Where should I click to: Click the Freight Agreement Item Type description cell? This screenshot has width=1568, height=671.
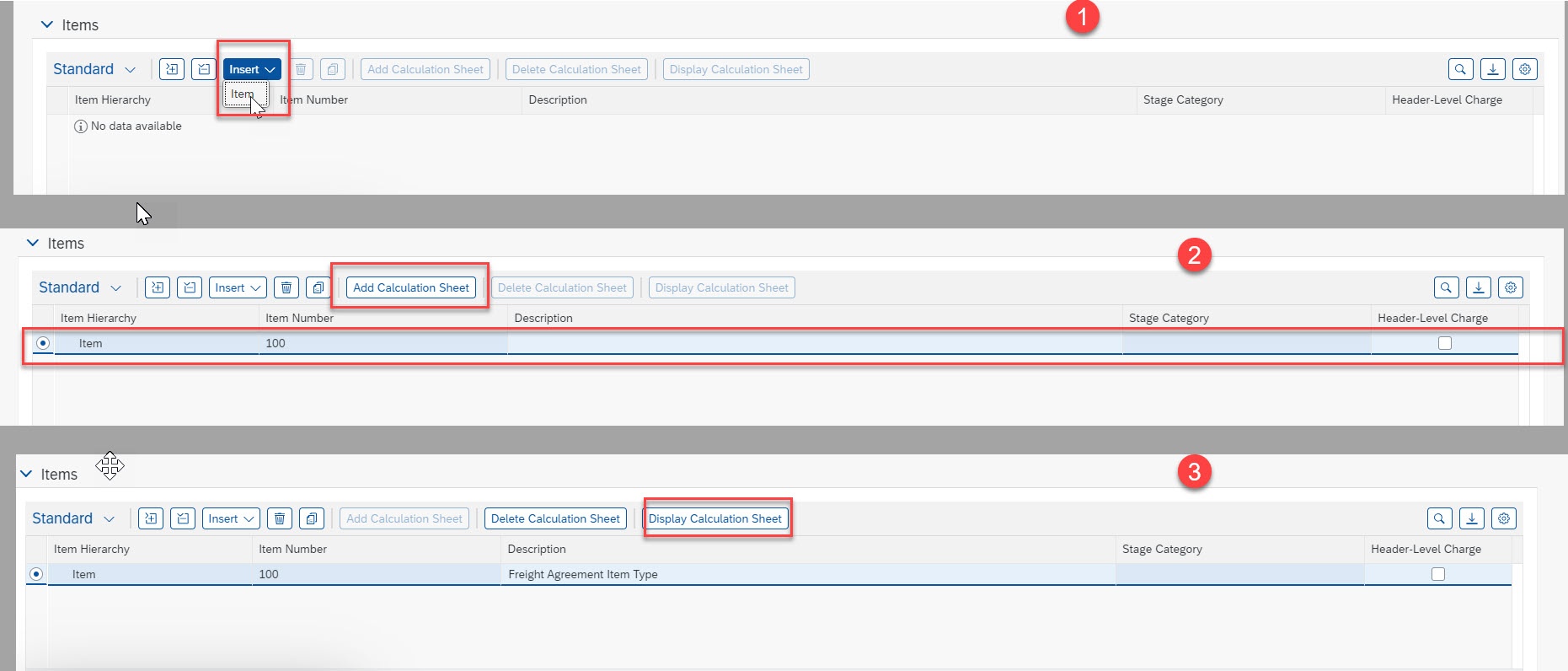(x=583, y=574)
